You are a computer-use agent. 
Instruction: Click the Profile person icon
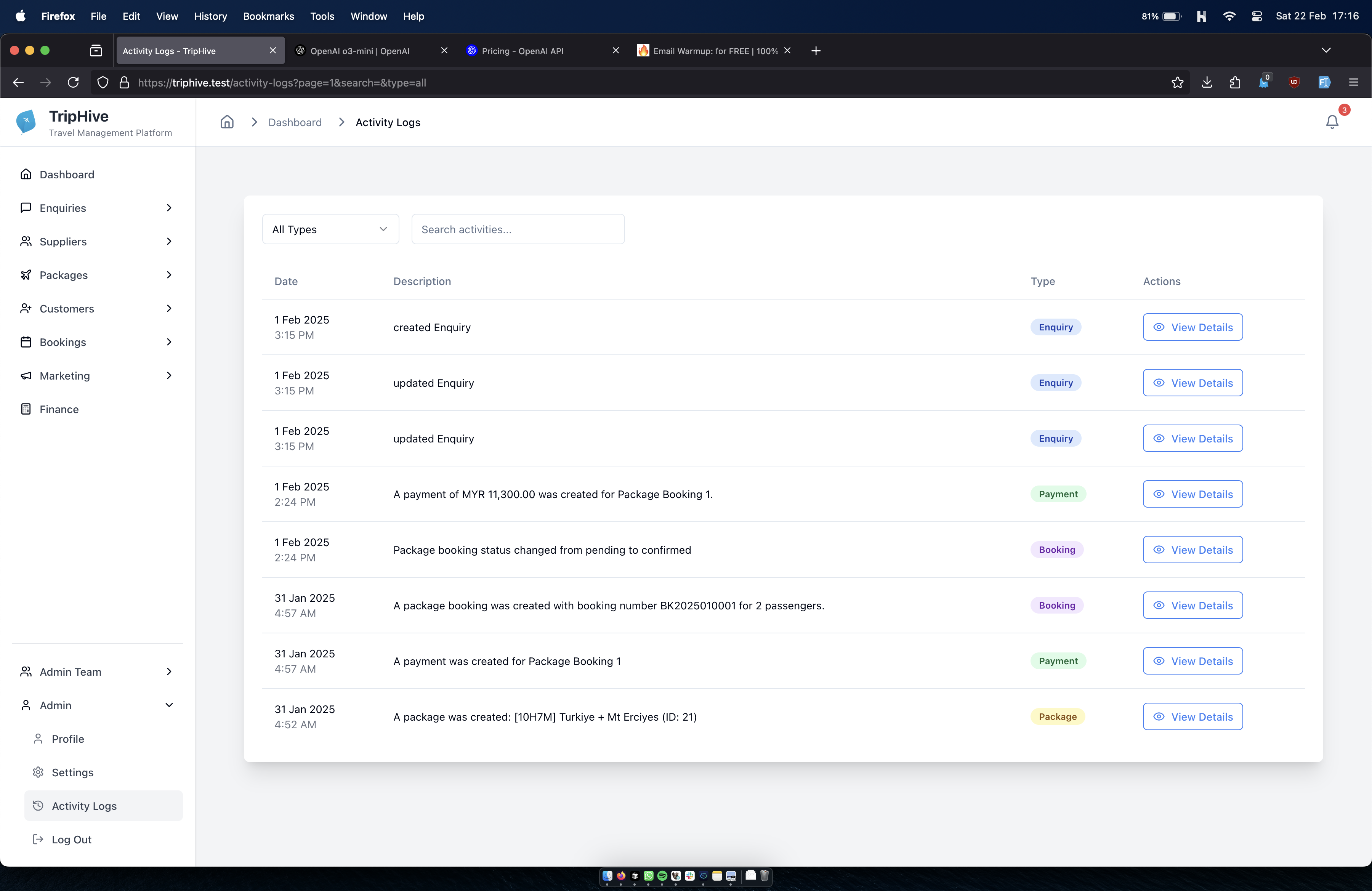coord(38,738)
